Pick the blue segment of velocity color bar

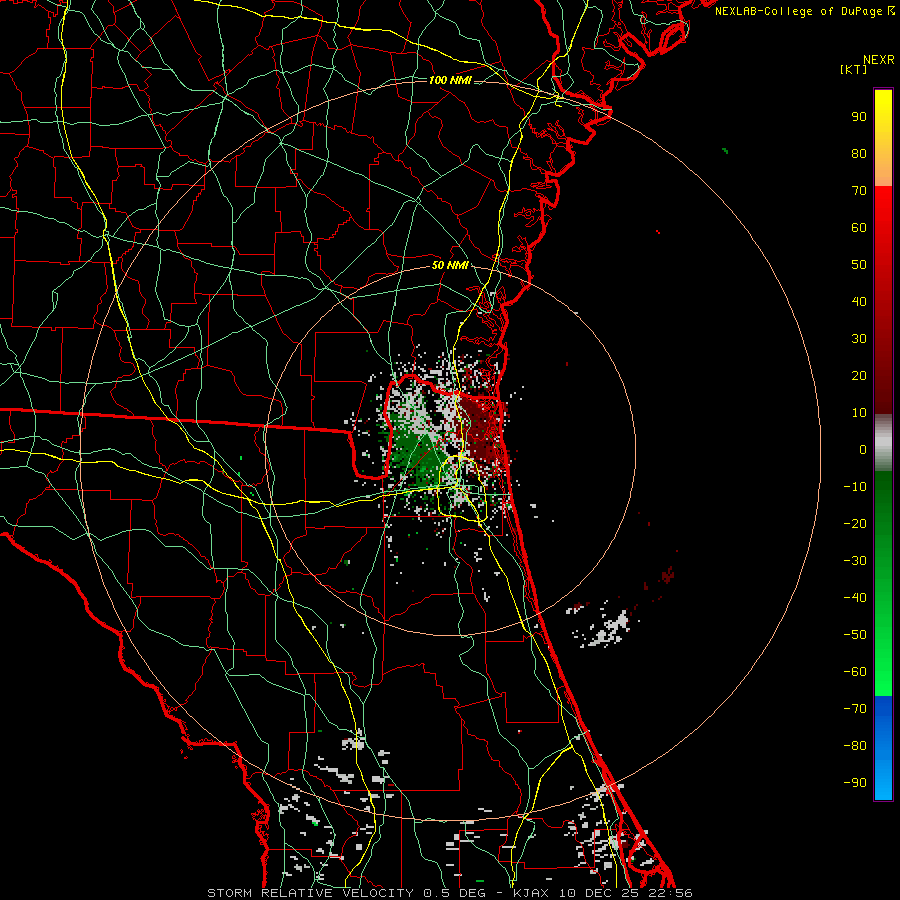point(883,747)
